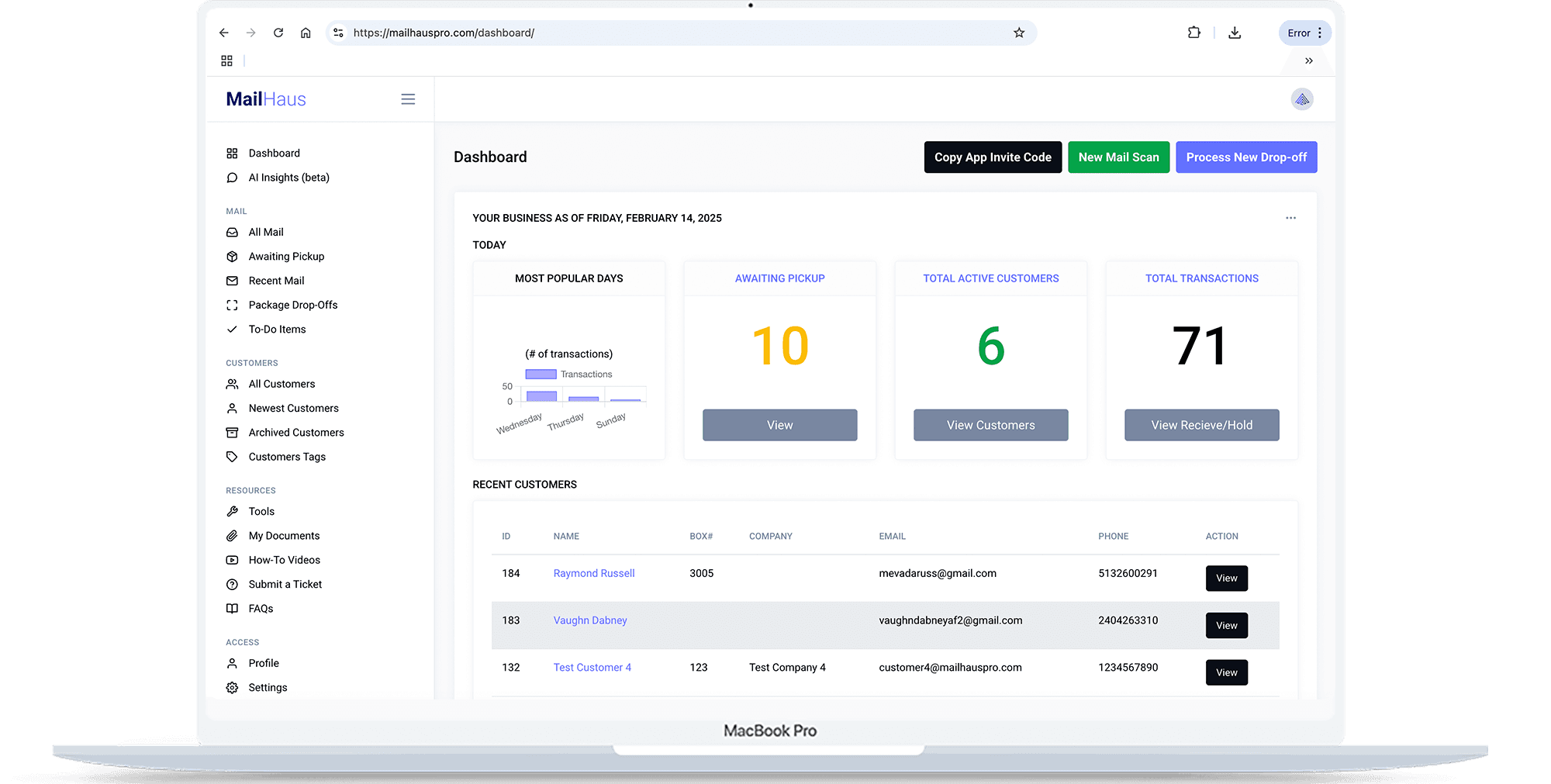Click View for Vaughn Dabney row
The width and height of the screenshot is (1551, 784).
coord(1226,626)
